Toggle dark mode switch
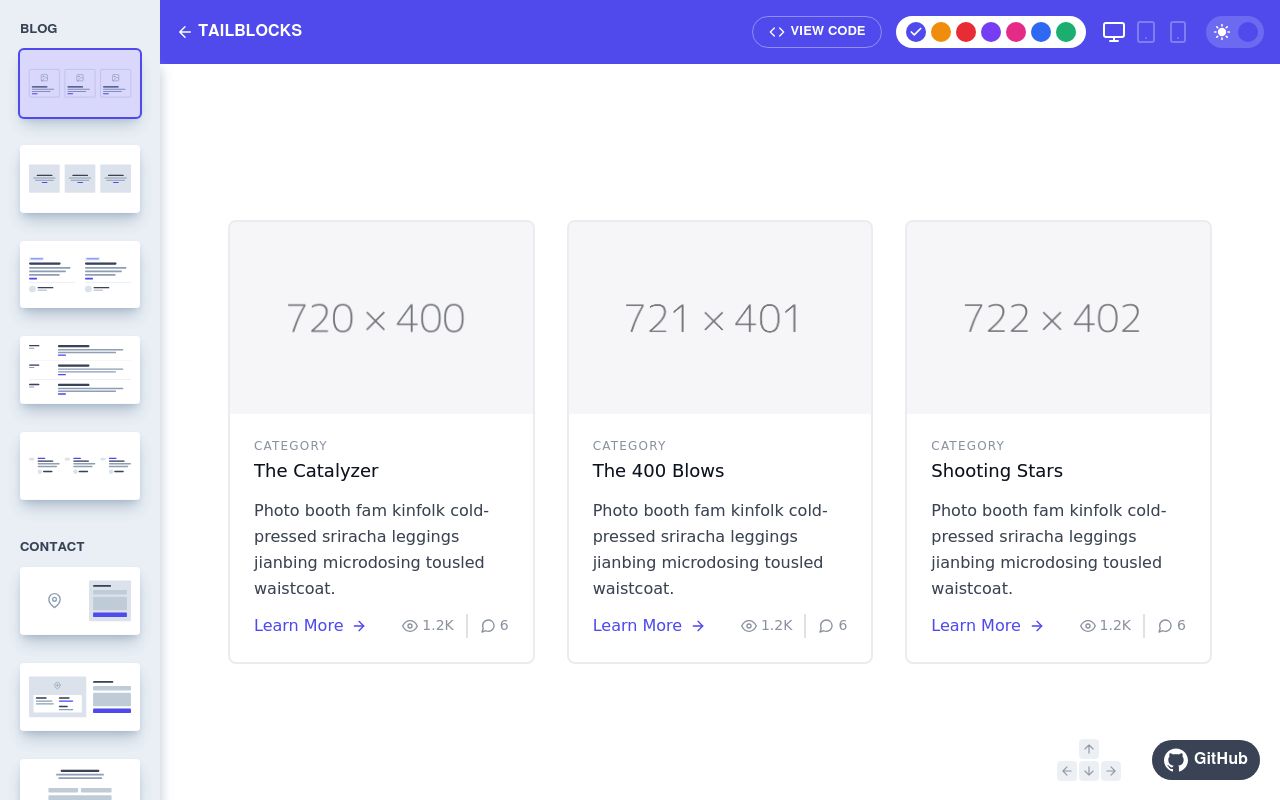The image size is (1280, 800). pos(1235,32)
